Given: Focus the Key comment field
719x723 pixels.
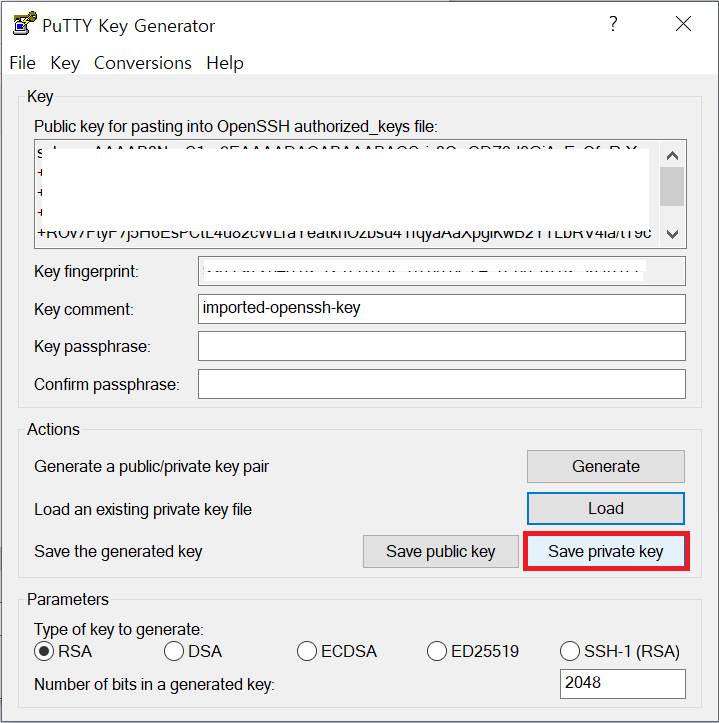Looking at the screenshot, I should click(x=441, y=309).
